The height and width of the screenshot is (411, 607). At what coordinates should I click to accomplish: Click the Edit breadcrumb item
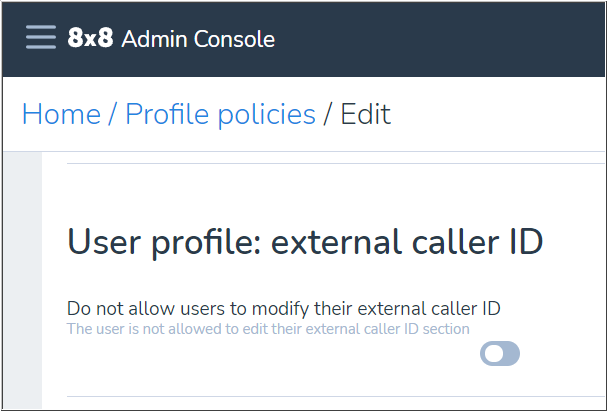coord(365,114)
